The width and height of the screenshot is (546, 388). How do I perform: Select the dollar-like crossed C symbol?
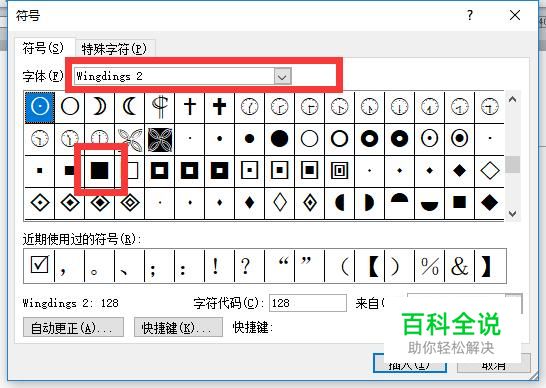(160, 107)
